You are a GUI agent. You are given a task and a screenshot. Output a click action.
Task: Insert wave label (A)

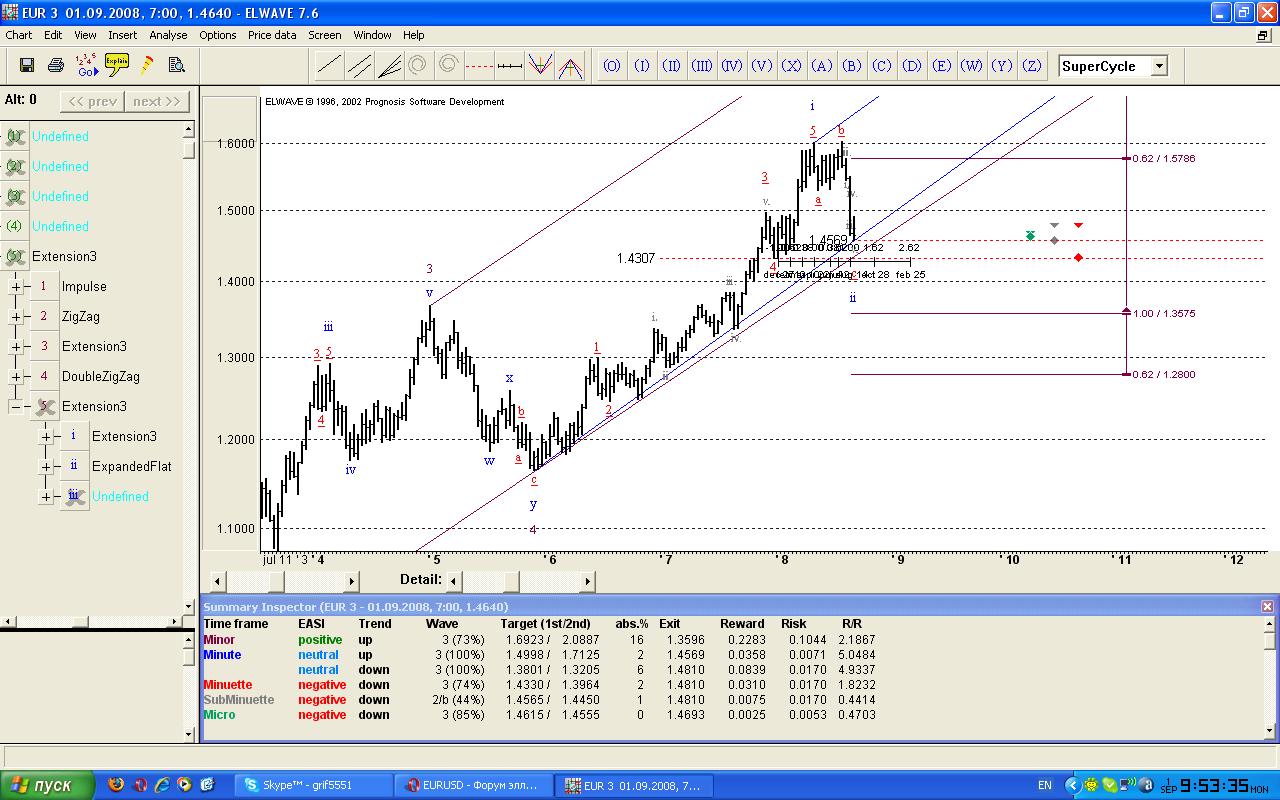(x=822, y=66)
